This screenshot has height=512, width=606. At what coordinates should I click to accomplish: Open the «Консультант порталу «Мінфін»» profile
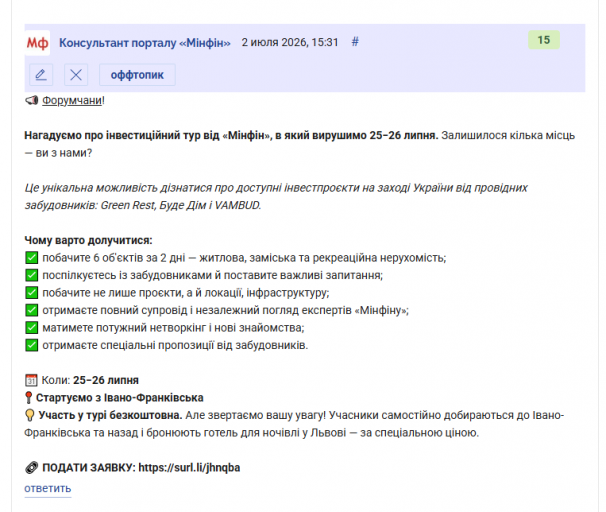point(145,43)
